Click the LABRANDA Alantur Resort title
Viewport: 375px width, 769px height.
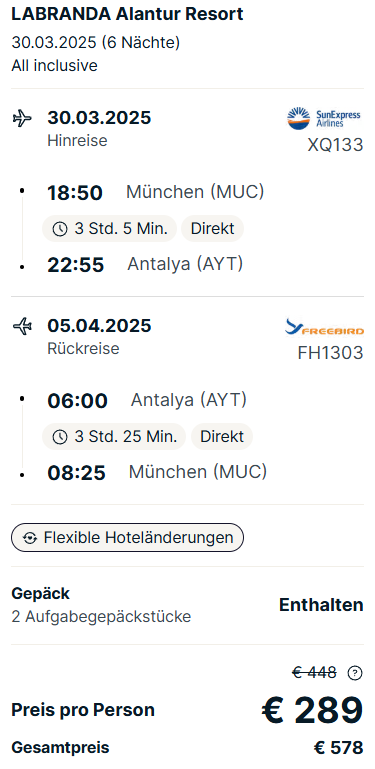127,14
